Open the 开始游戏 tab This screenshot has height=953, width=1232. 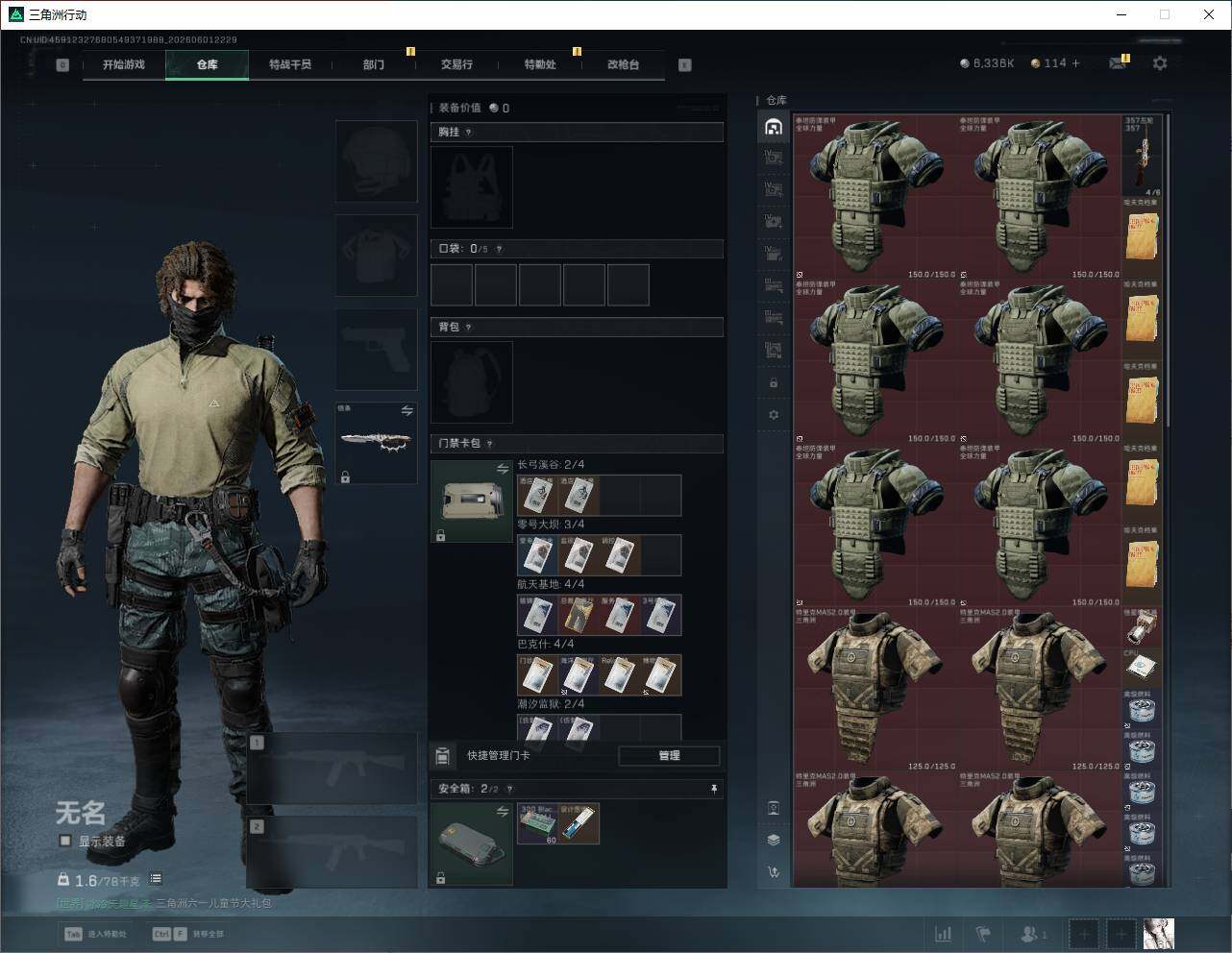(124, 64)
